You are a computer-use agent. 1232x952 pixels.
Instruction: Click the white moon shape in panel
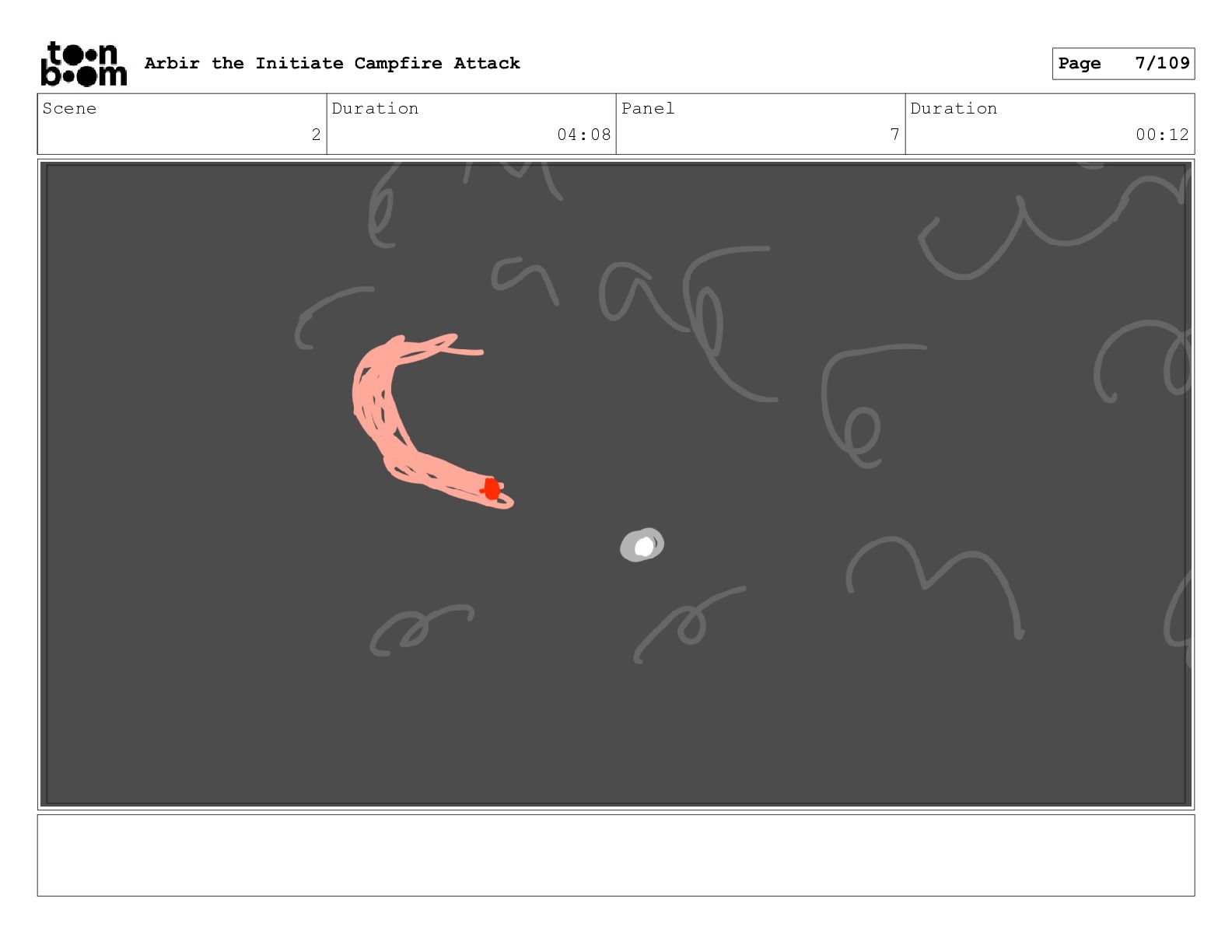pyautogui.click(x=642, y=545)
